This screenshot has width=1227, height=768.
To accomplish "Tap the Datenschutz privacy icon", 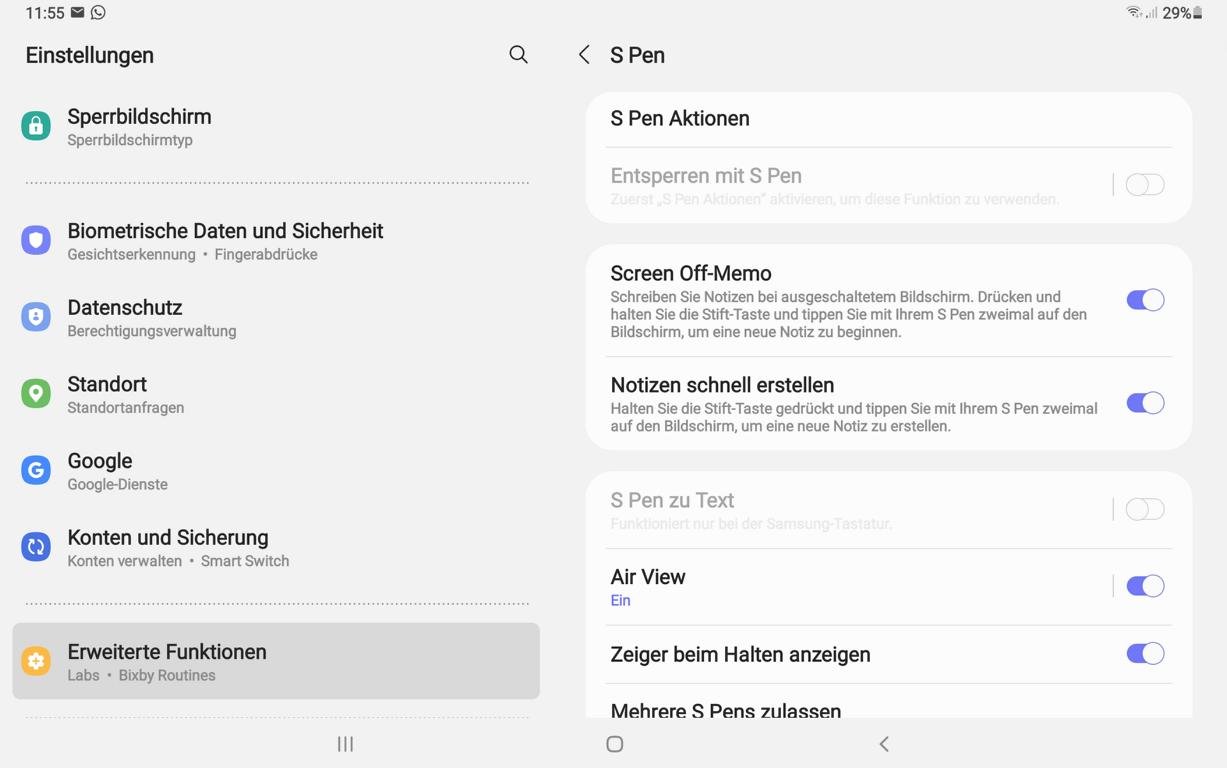I will coord(36,317).
